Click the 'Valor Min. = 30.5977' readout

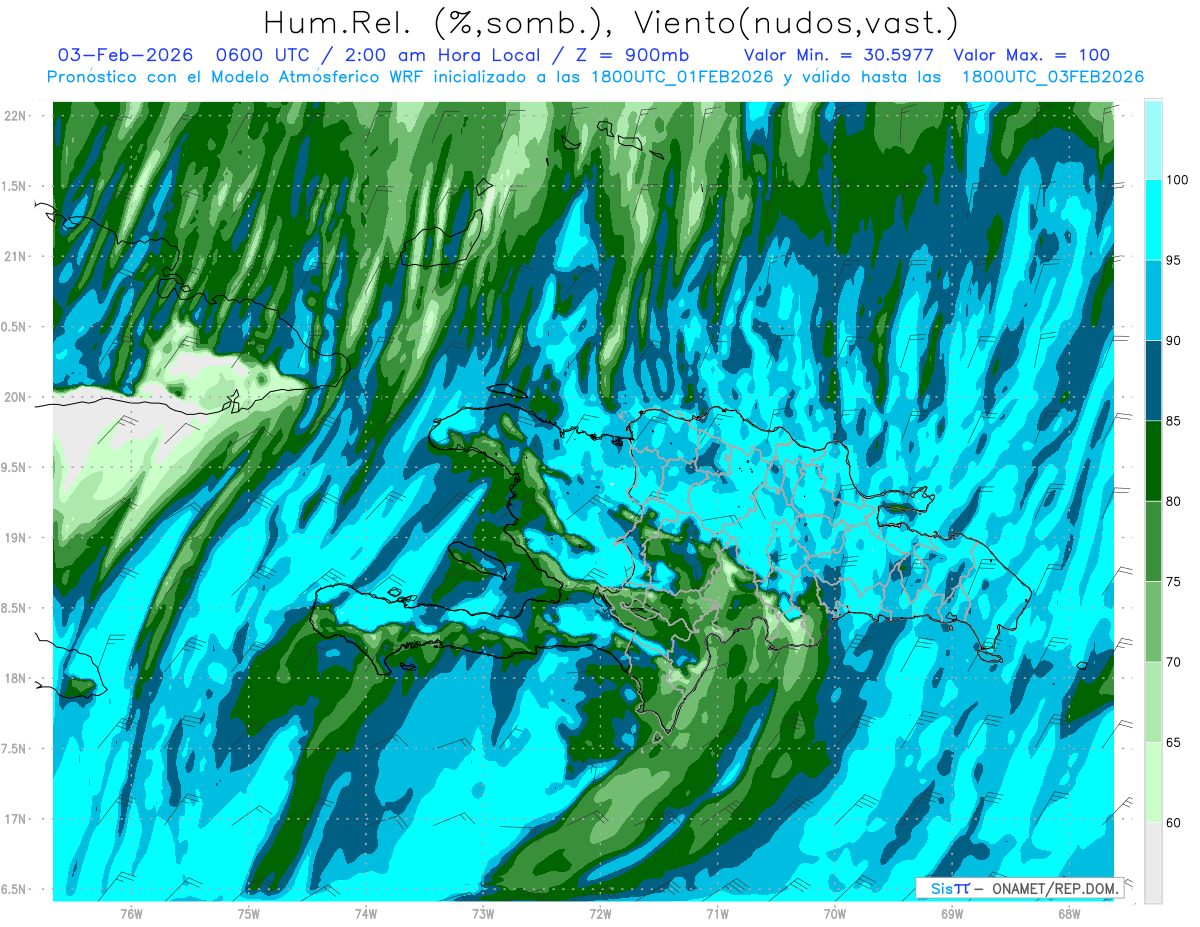[x=839, y=55]
